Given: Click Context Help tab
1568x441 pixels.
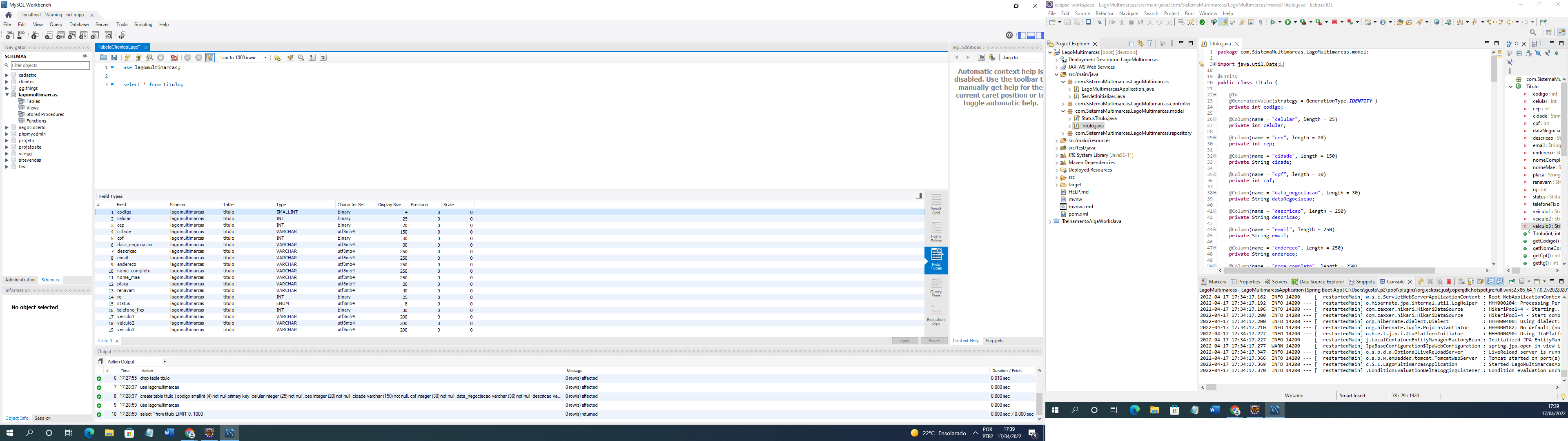Looking at the screenshot, I should 965,341.
